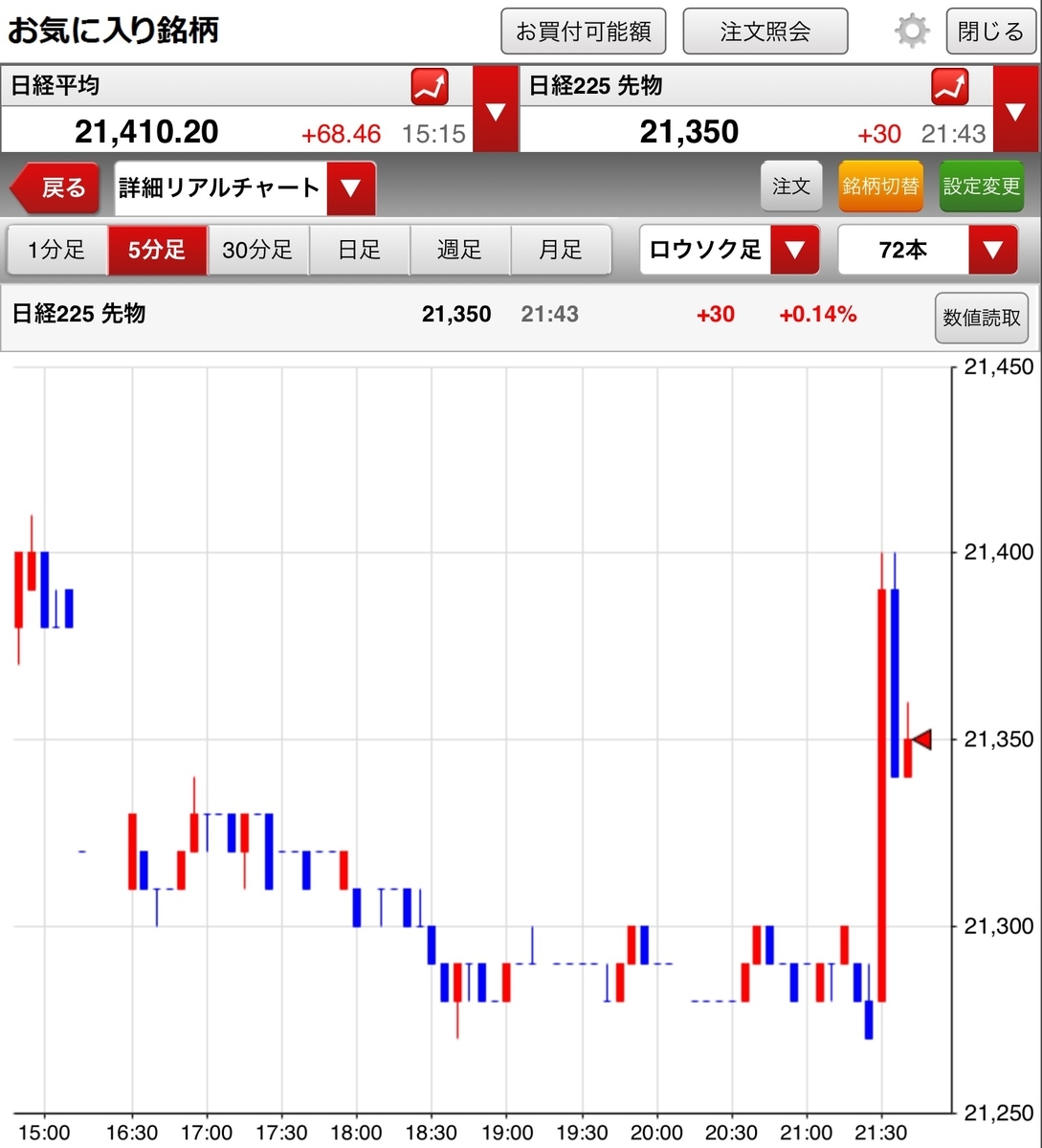Tap the 注文 order button
1042x1148 pixels.
pos(791,187)
